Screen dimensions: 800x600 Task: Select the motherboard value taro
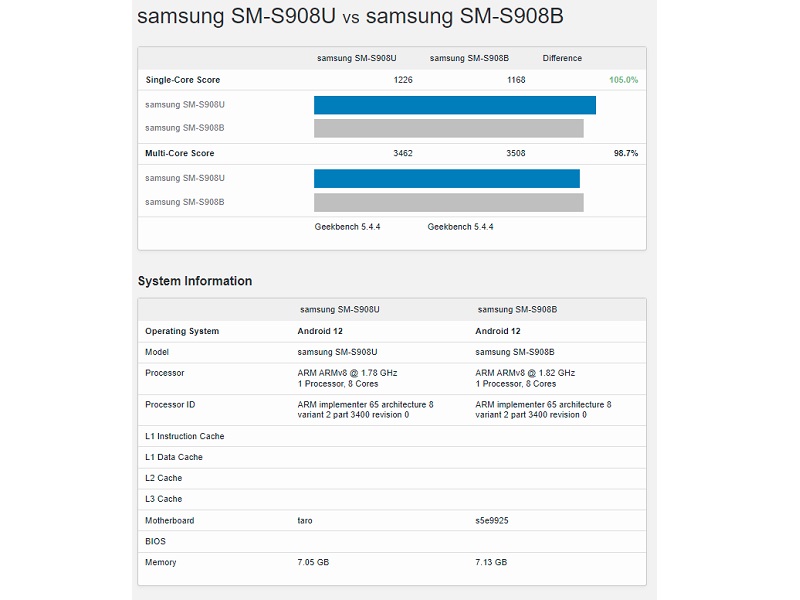pos(307,521)
